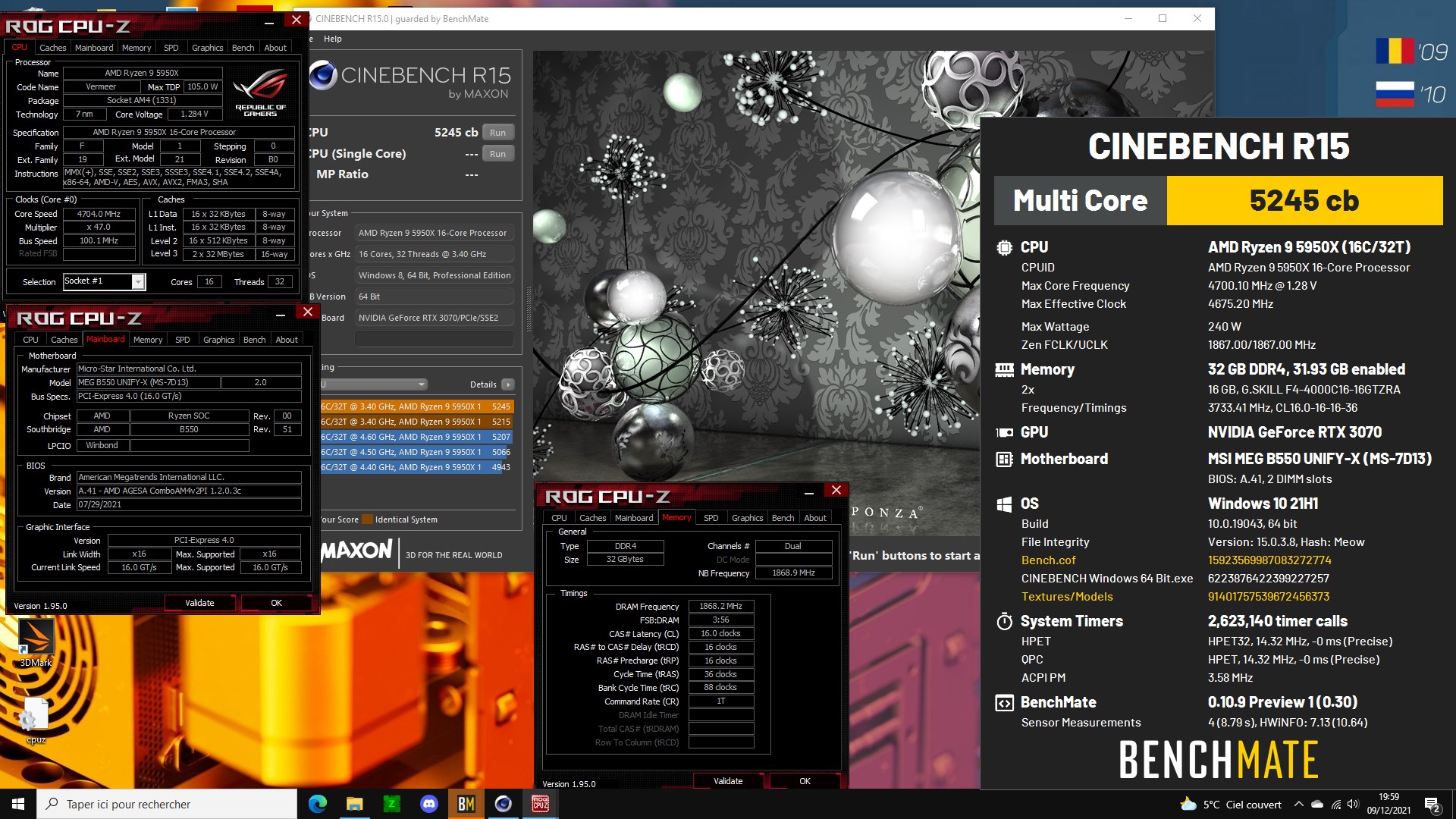Select the blue 4.60 GHz ranking bar scoring 5207
1456x819 pixels.
[416, 437]
